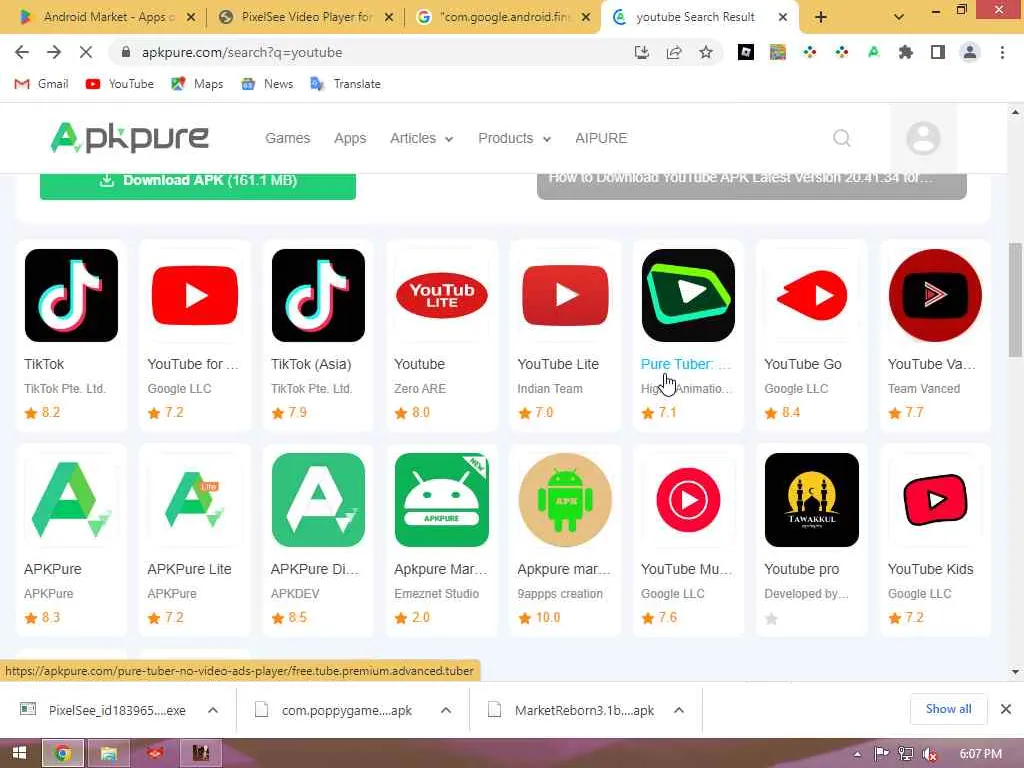Open the YouTube Vanced app icon

935,295
